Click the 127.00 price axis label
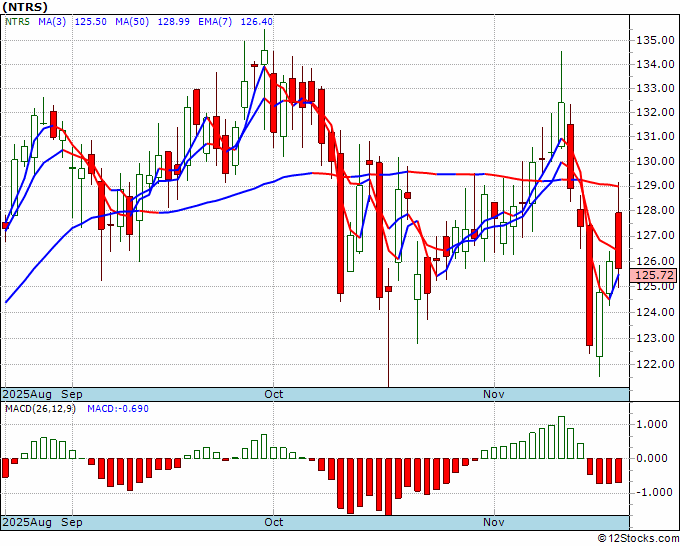The height and width of the screenshot is (546, 680). coord(655,236)
